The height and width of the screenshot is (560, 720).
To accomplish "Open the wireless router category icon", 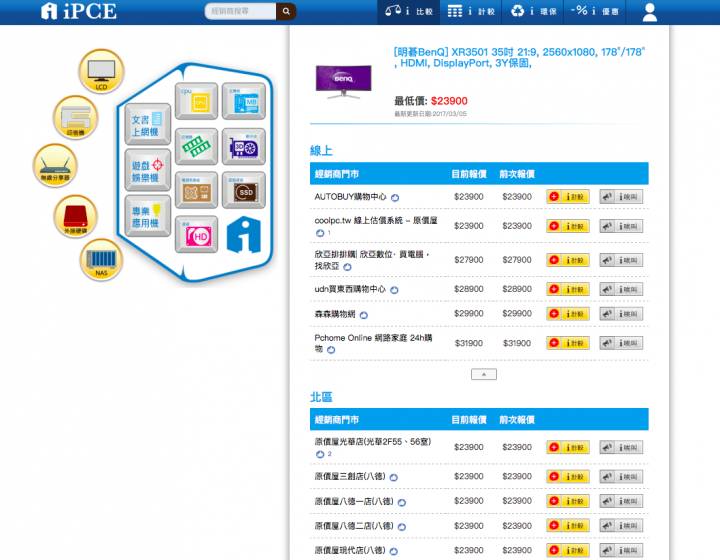I will coord(55,165).
